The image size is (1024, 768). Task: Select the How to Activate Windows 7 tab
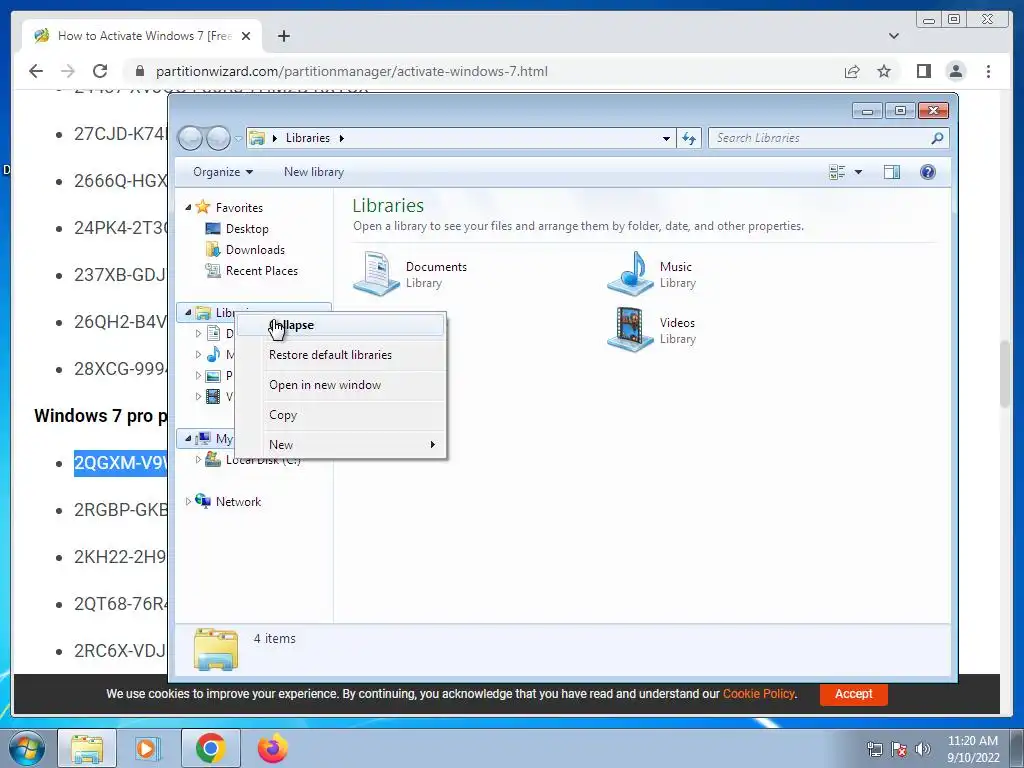click(142, 36)
